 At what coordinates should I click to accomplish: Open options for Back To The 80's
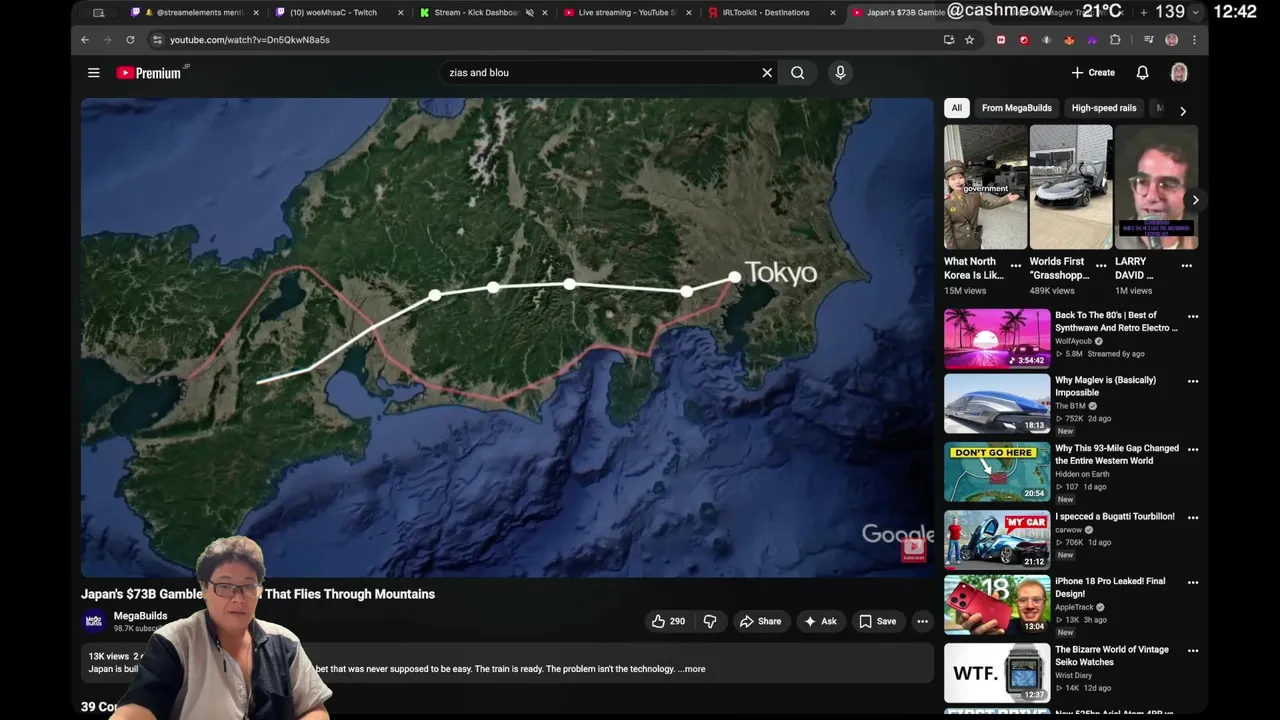[1192, 316]
